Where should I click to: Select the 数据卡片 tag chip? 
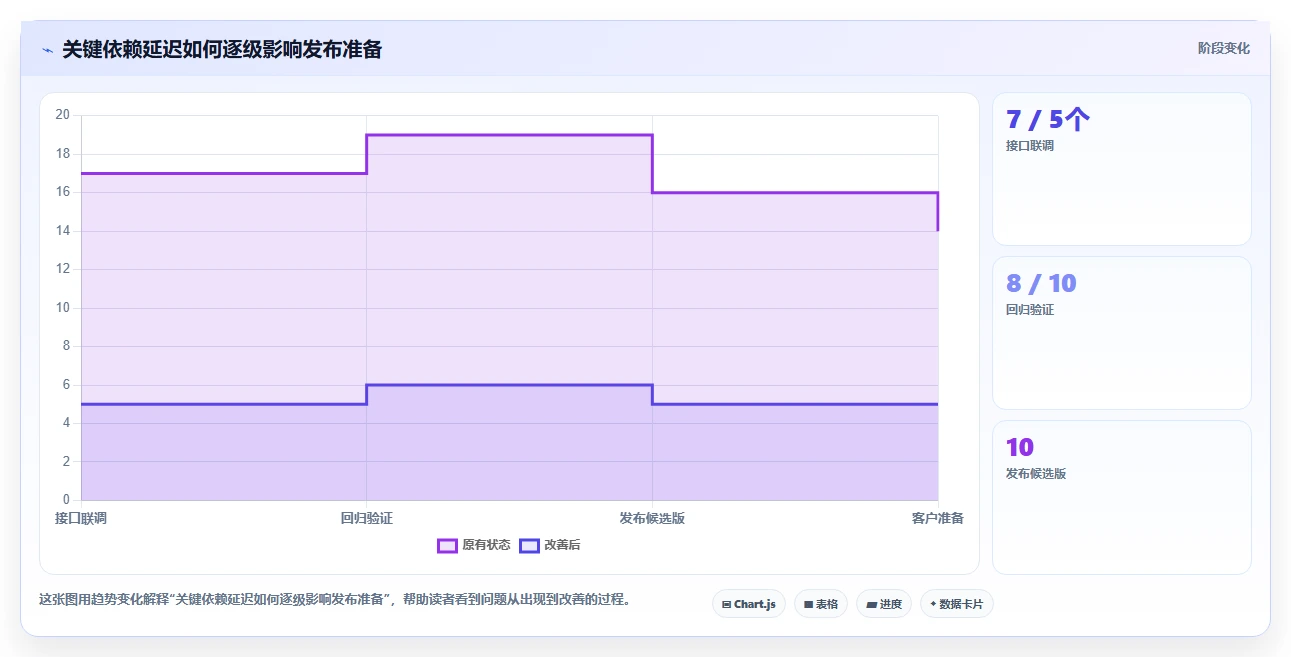click(x=957, y=604)
